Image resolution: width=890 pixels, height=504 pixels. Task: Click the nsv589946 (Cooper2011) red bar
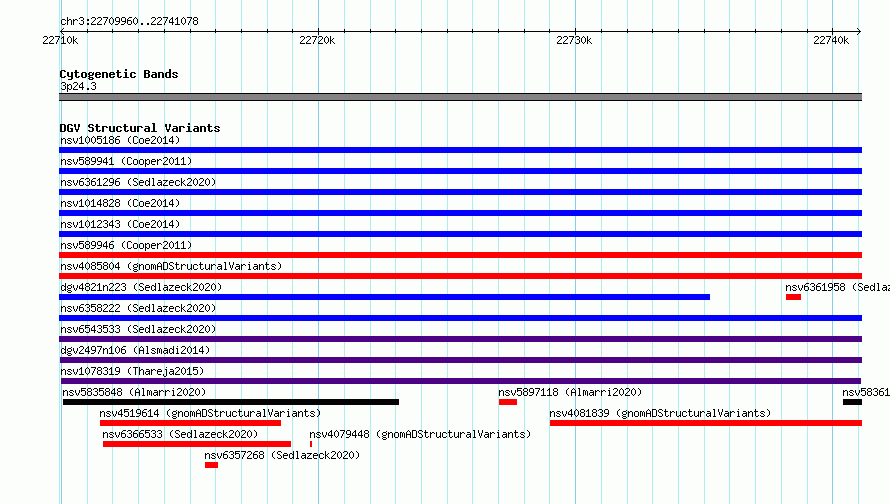point(460,255)
